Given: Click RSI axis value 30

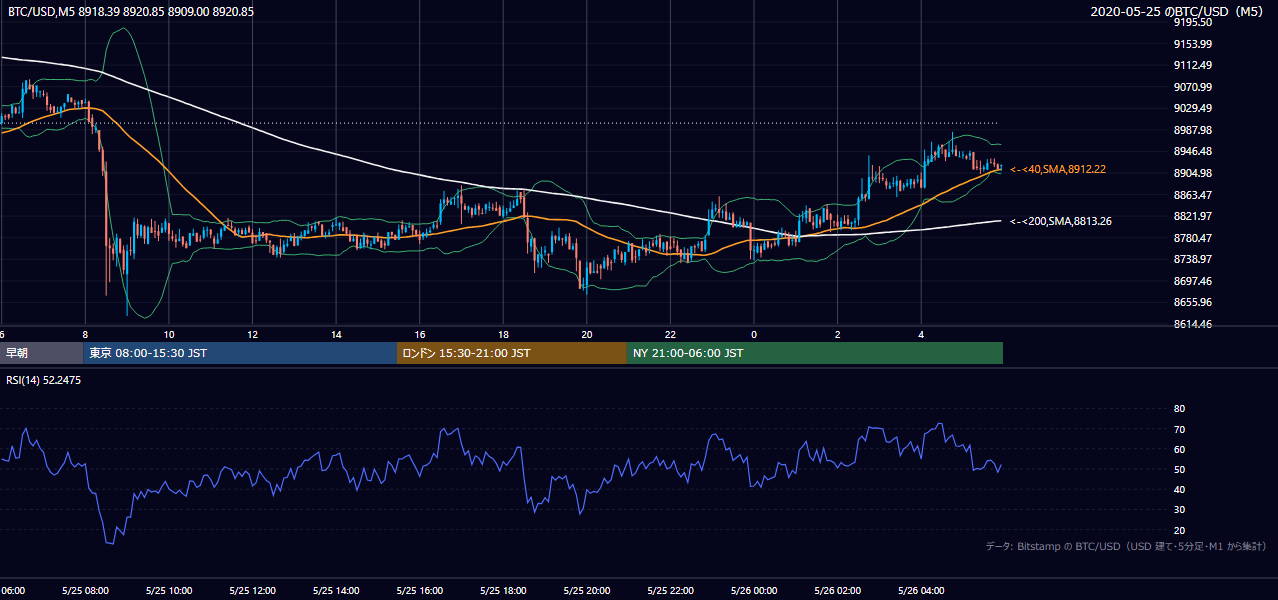Looking at the screenshot, I should click(1179, 510).
